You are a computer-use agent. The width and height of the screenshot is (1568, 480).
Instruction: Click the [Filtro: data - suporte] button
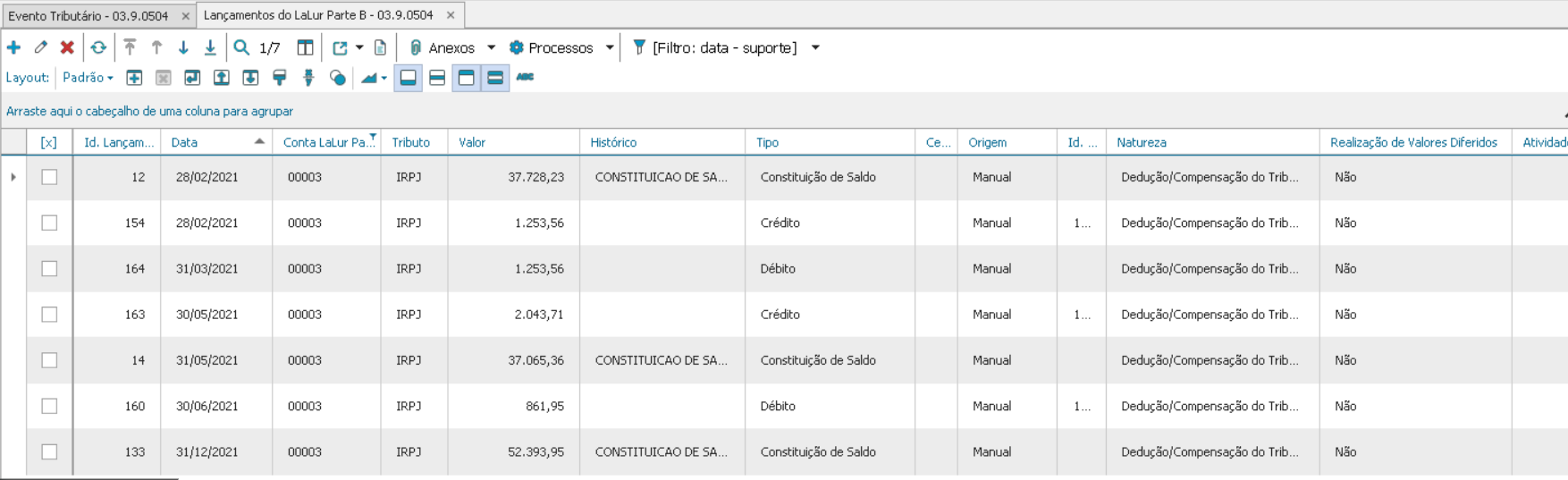point(715,47)
